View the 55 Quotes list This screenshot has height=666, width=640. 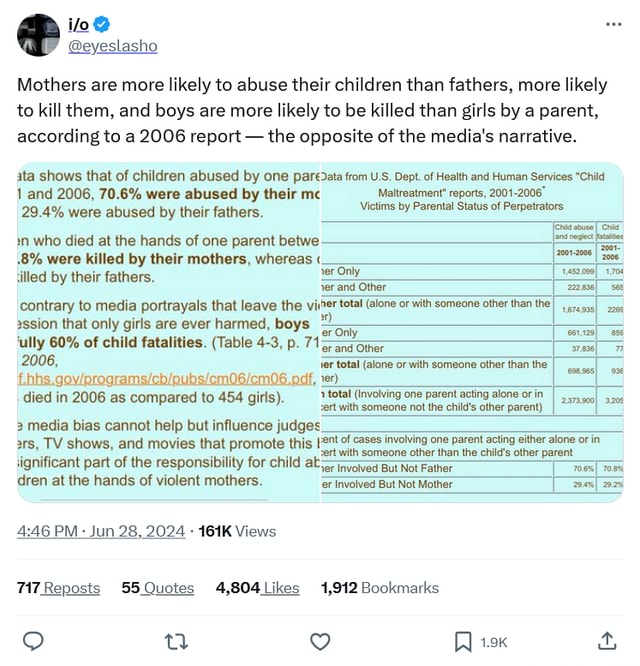158,588
